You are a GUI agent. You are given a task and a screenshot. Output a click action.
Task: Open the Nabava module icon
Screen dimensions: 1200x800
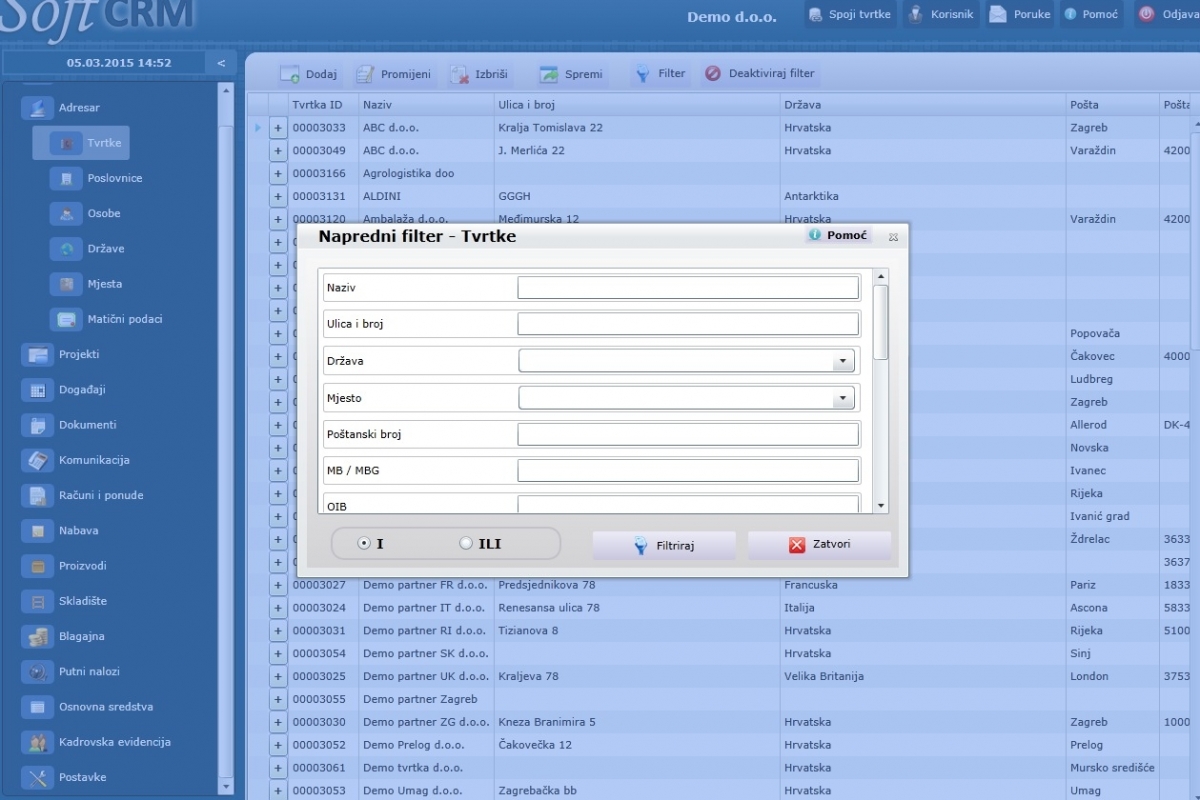pyautogui.click(x=38, y=531)
